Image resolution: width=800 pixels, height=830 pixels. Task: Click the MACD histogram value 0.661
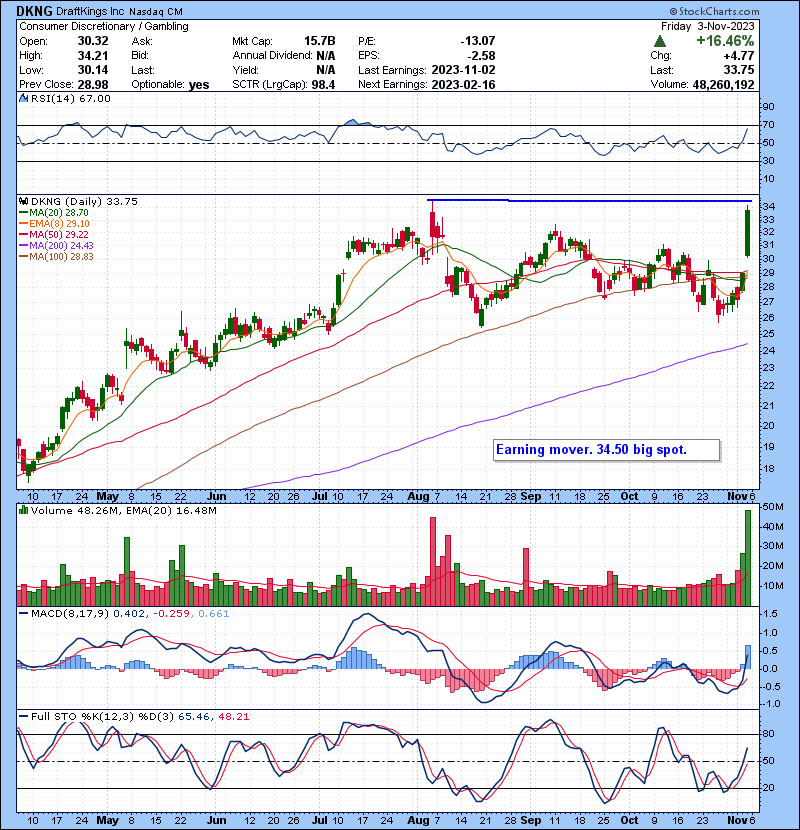213,614
